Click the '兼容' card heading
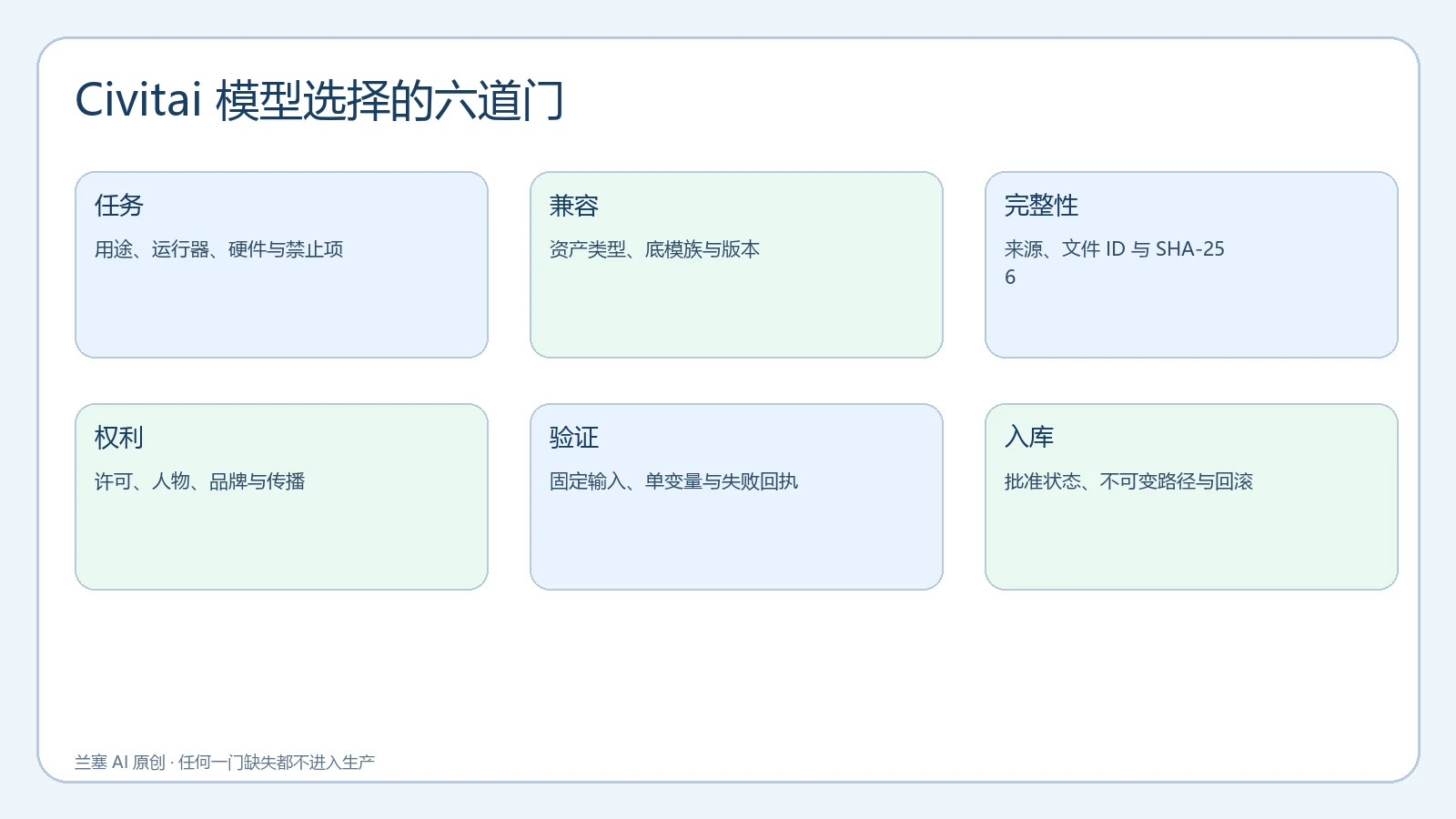Screen dimensions: 1456x819 pyautogui.click(x=574, y=206)
